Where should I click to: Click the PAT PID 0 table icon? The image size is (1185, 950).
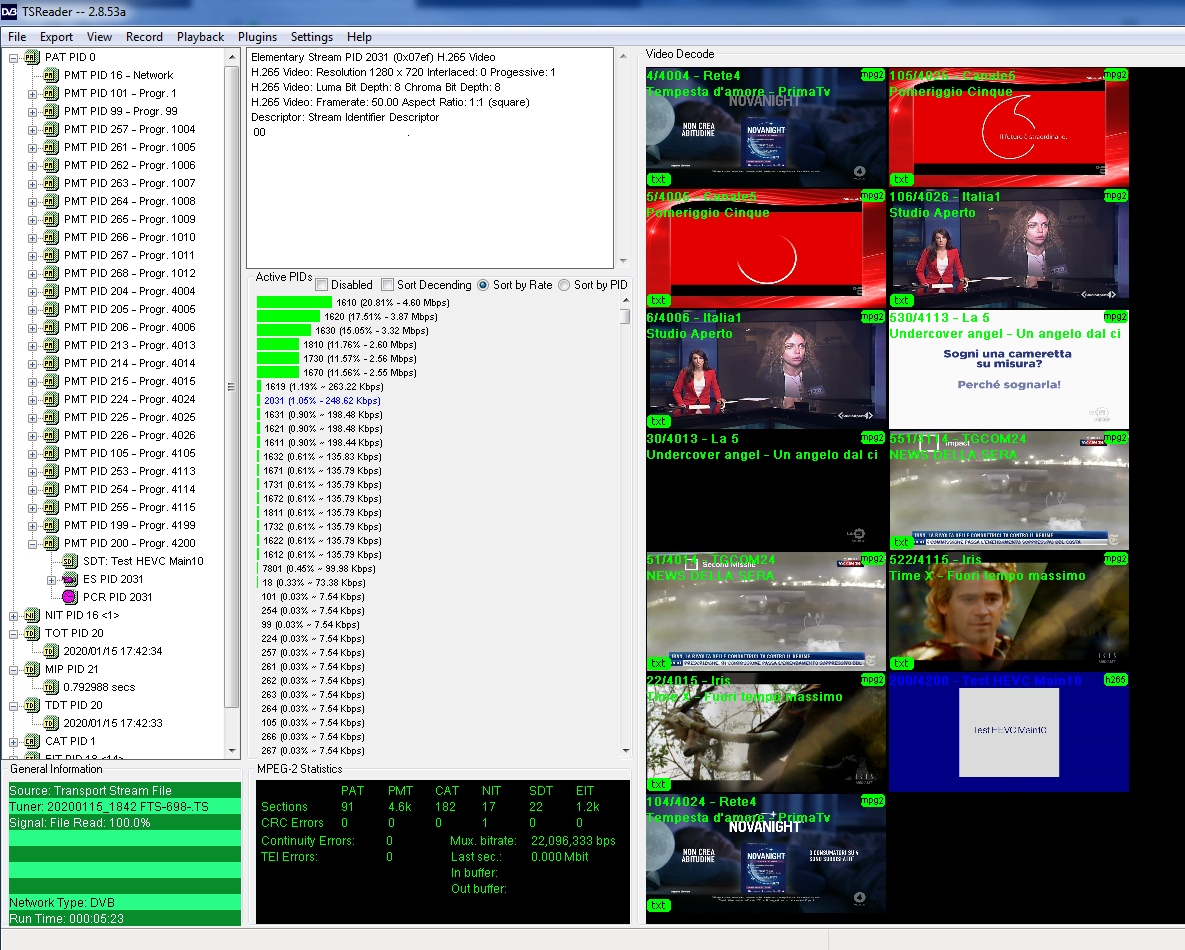(31, 57)
